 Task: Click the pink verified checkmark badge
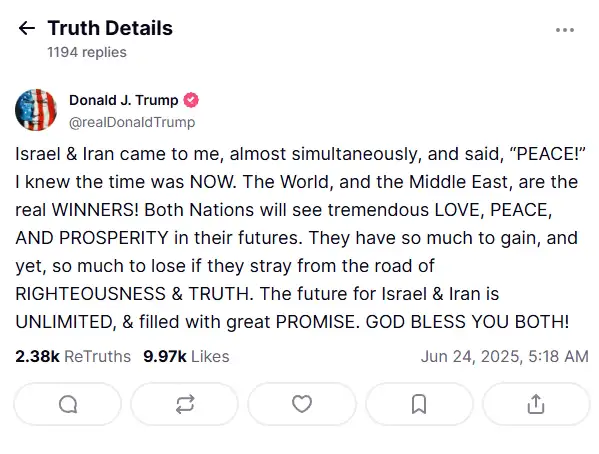pos(191,100)
